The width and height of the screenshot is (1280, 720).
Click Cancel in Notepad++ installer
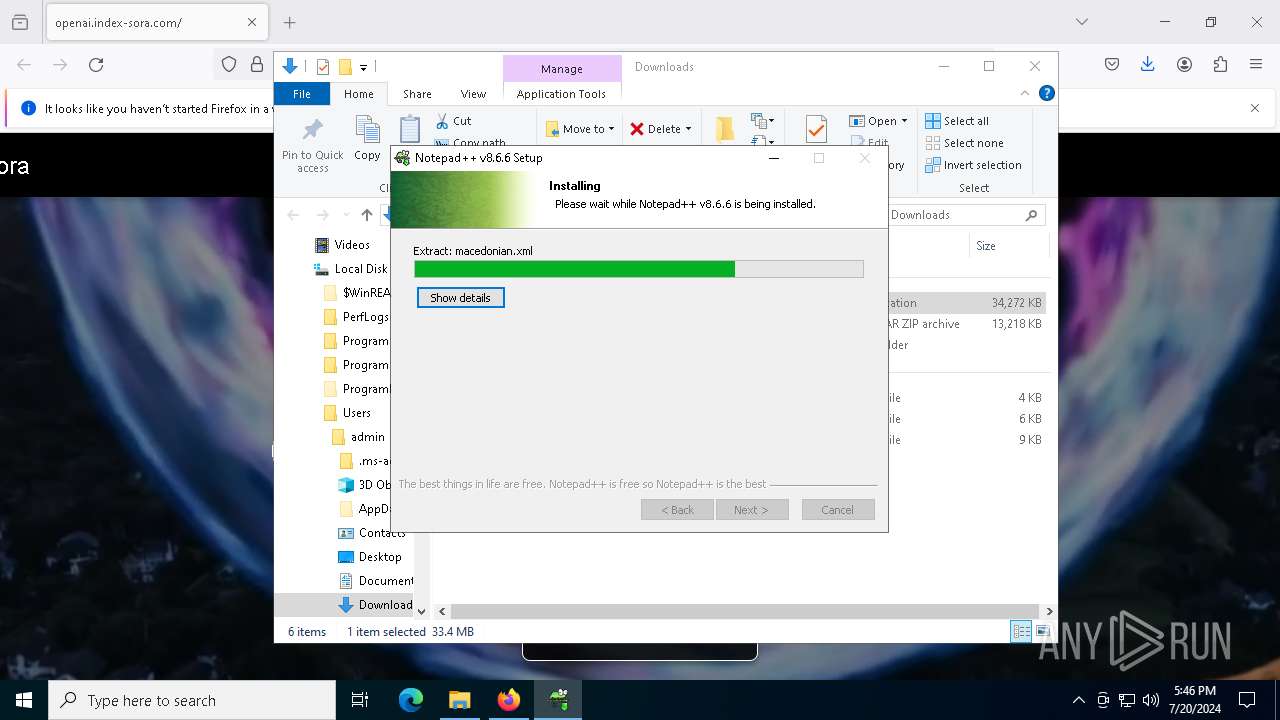838,510
